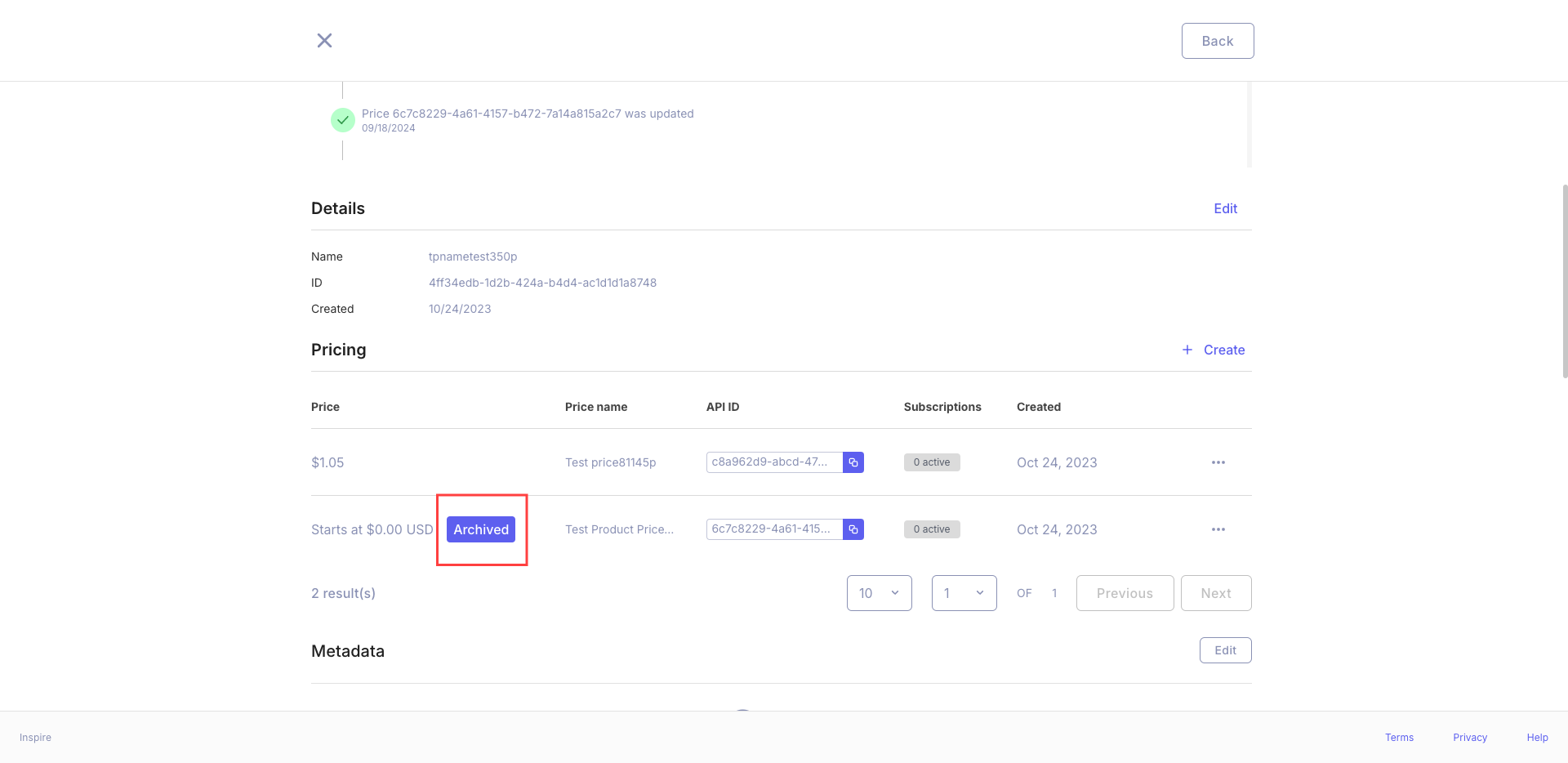Select product ID 4ff34edb-1d2b-424a-b4d4-ac1d1d1a8748

[542, 283]
